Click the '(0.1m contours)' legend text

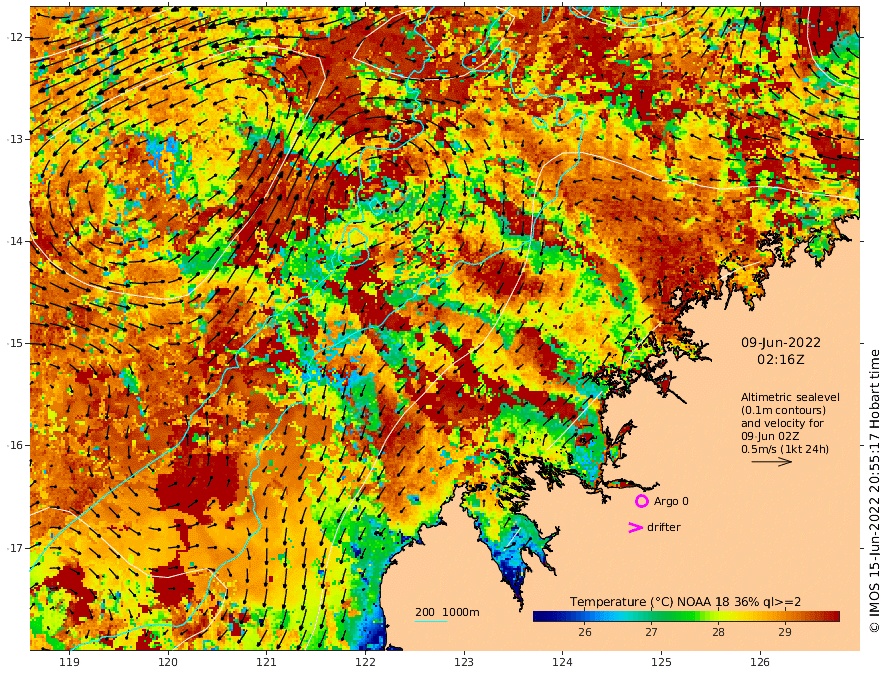point(783,410)
